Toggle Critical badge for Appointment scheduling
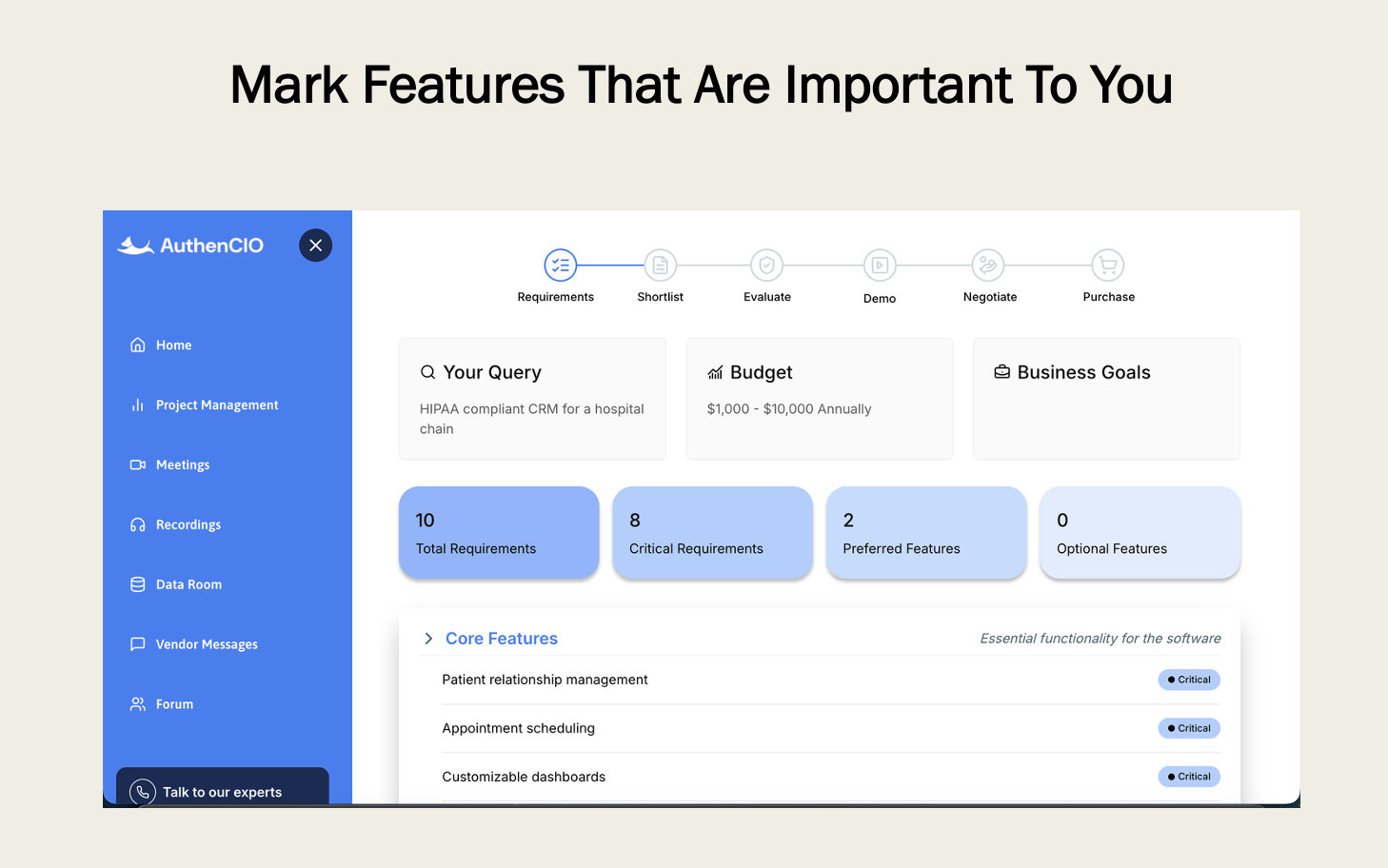This screenshot has height=868, width=1388. point(1189,728)
